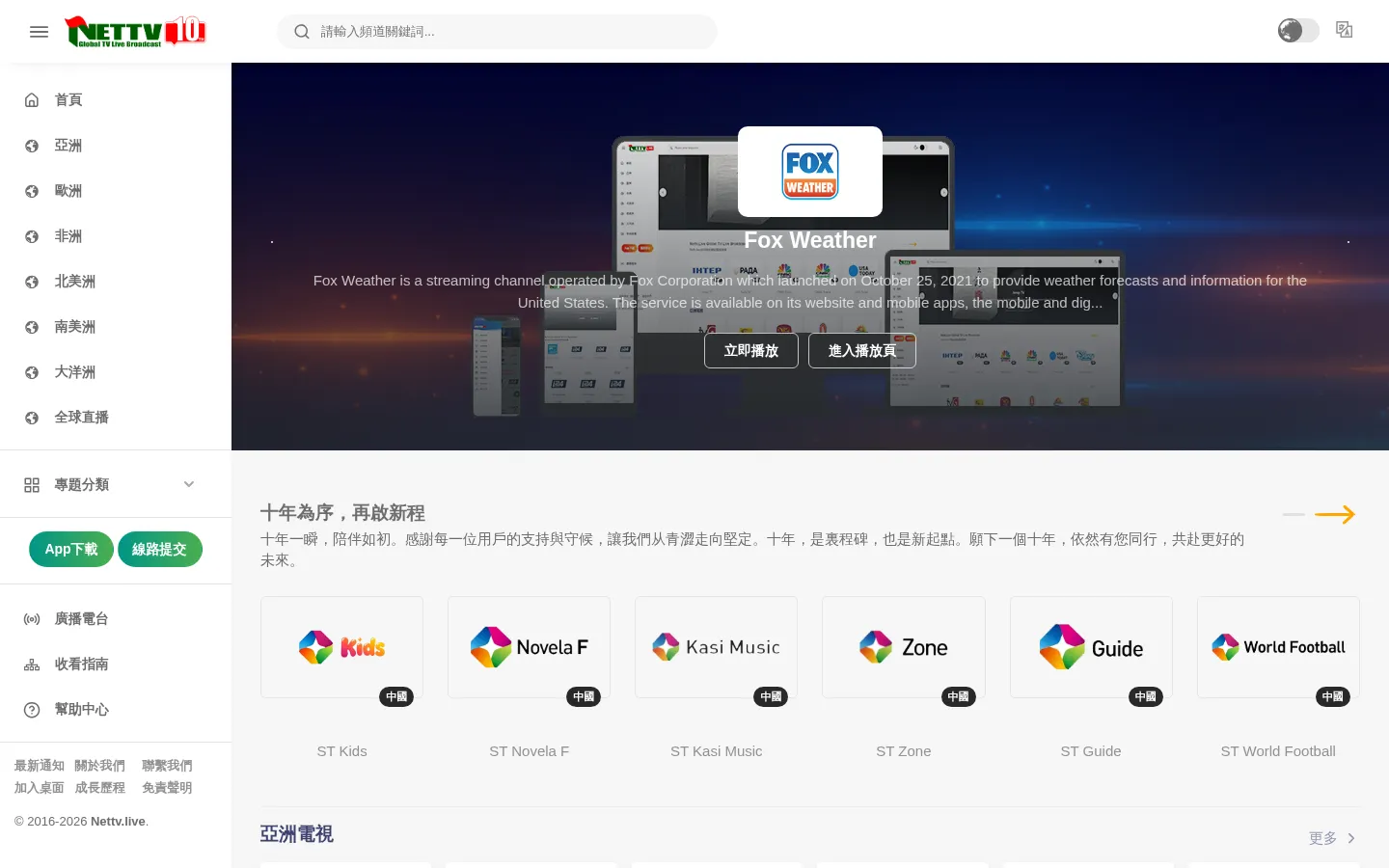Click the ST Kasi Music caption text

coord(716,751)
